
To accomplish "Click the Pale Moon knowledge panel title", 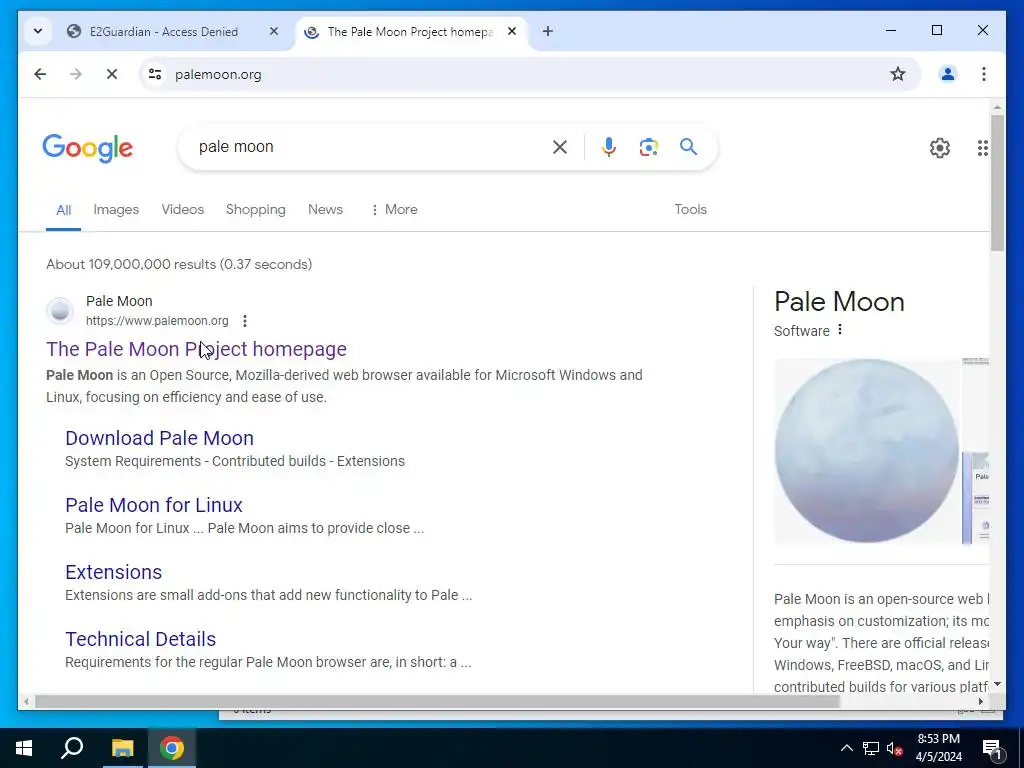I will coord(839,302).
